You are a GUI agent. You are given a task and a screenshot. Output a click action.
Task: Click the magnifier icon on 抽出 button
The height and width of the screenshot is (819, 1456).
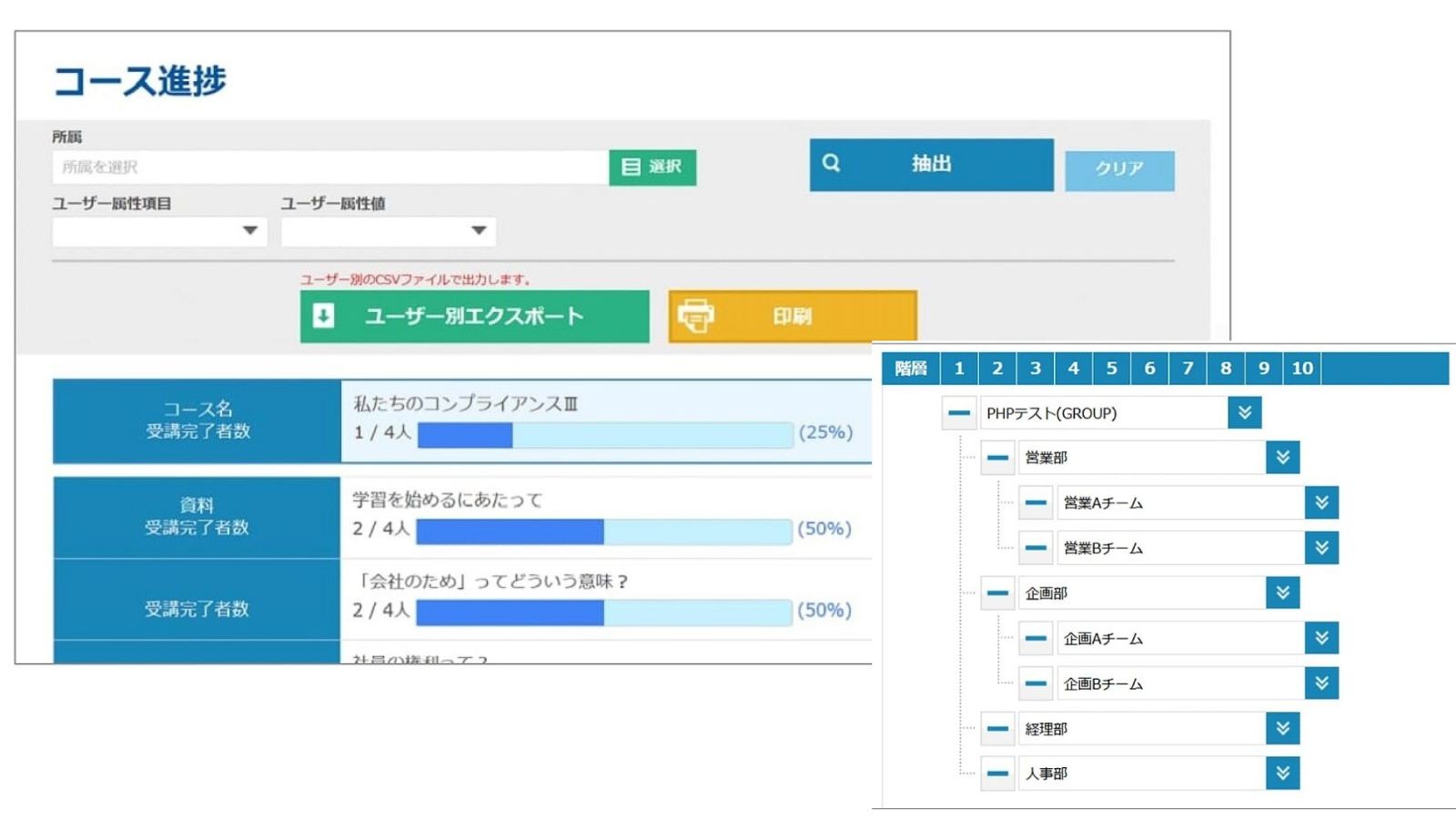pos(831,164)
